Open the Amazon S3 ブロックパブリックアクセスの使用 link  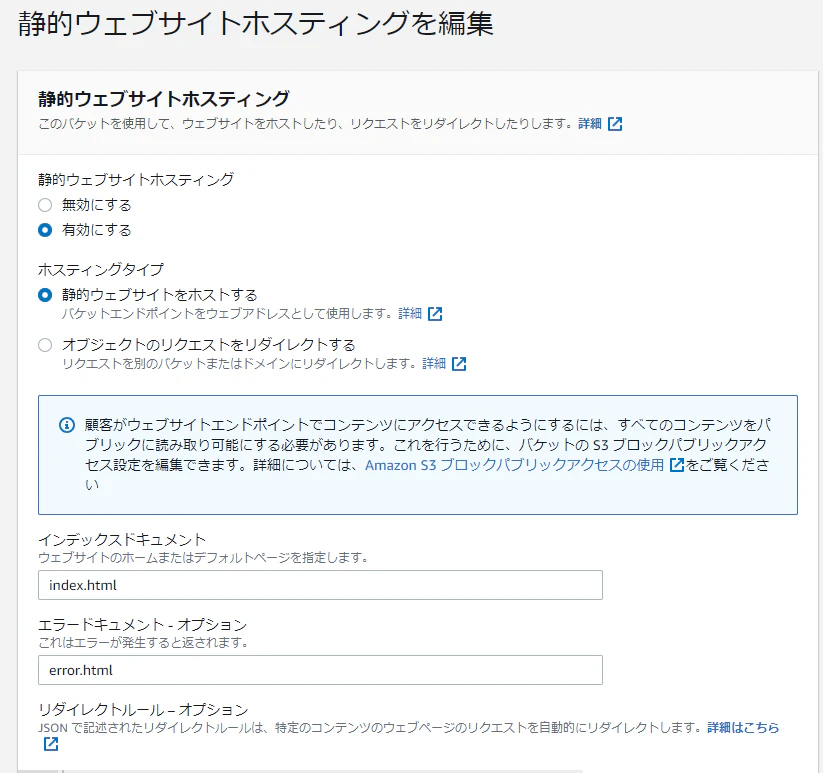coord(514,465)
